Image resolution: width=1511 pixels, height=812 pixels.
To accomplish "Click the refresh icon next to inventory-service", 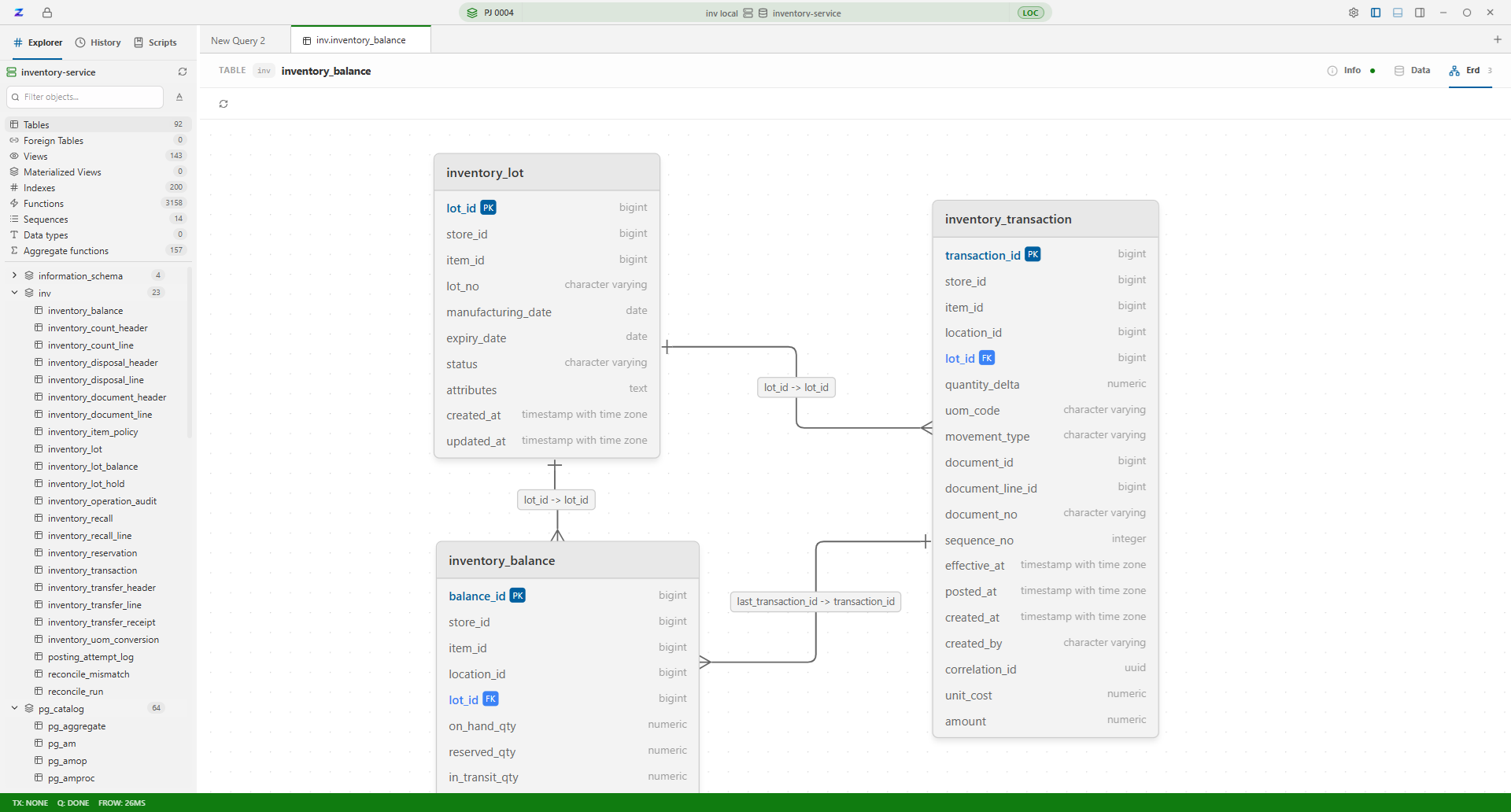I will 183,72.
